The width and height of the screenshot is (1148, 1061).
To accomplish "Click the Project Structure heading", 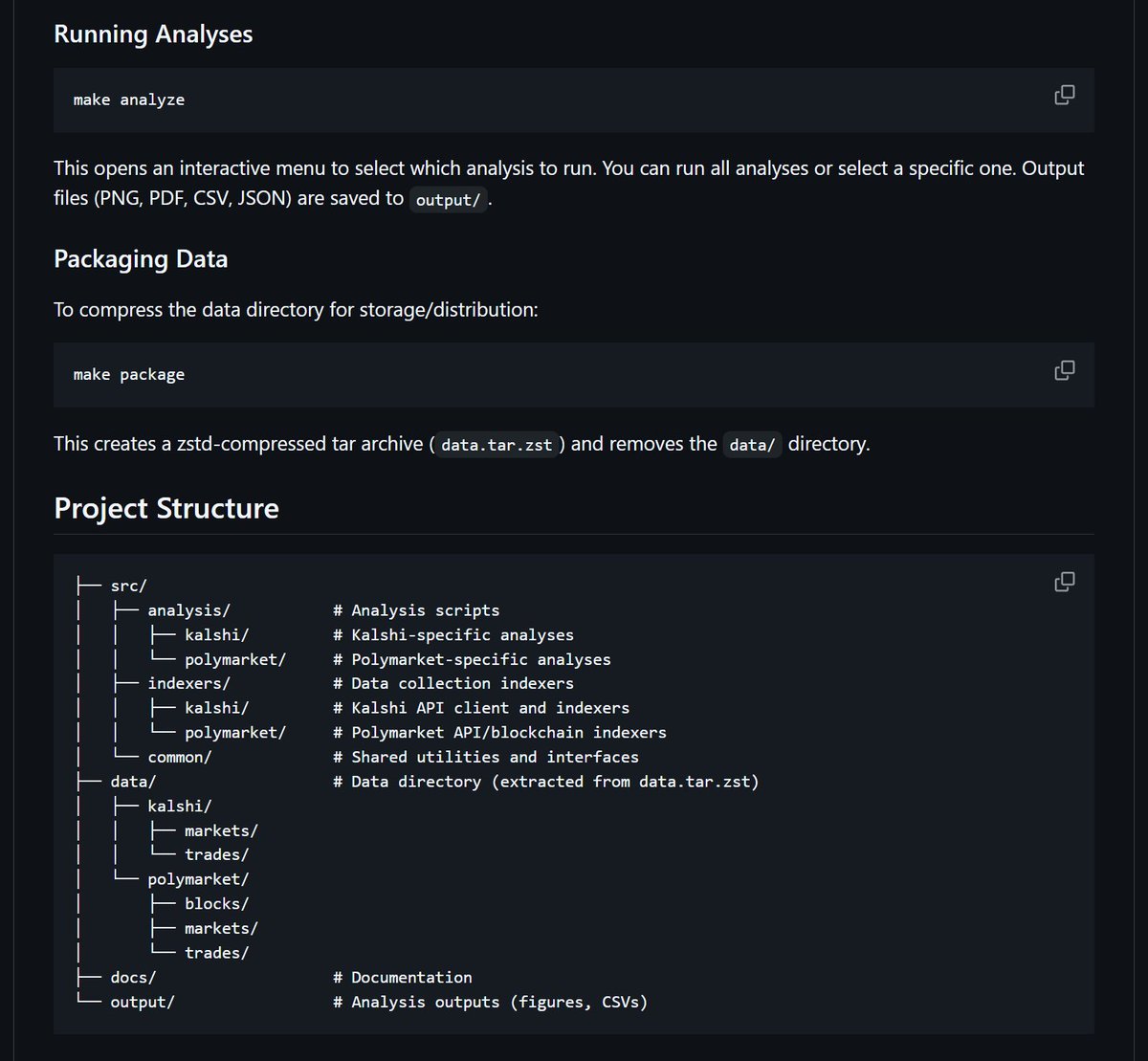I will click(x=166, y=507).
